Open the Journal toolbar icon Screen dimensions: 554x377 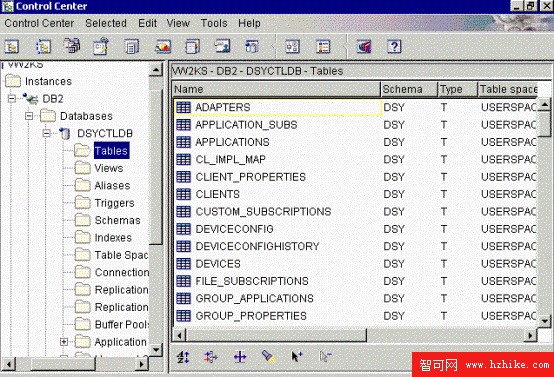[193, 47]
